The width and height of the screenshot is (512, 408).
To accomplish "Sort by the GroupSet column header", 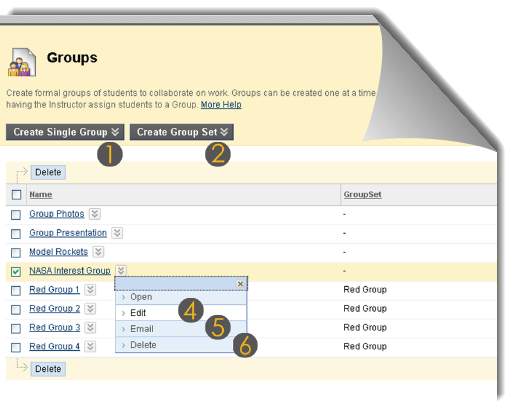I will [x=362, y=195].
